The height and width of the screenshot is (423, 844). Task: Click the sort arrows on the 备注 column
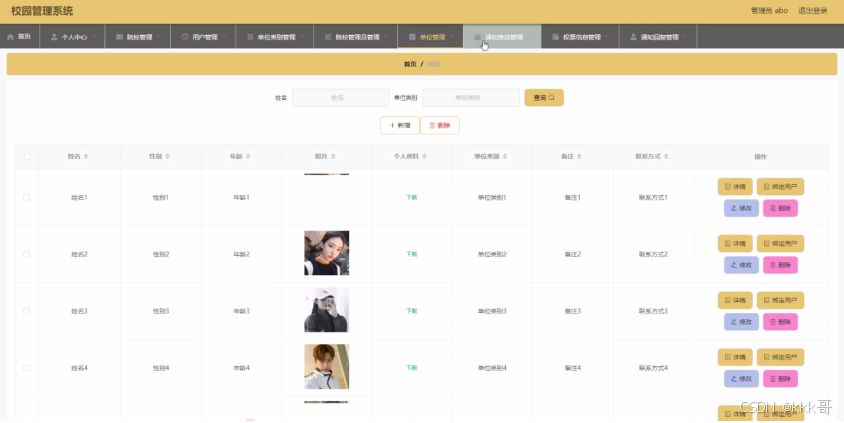(x=579, y=157)
